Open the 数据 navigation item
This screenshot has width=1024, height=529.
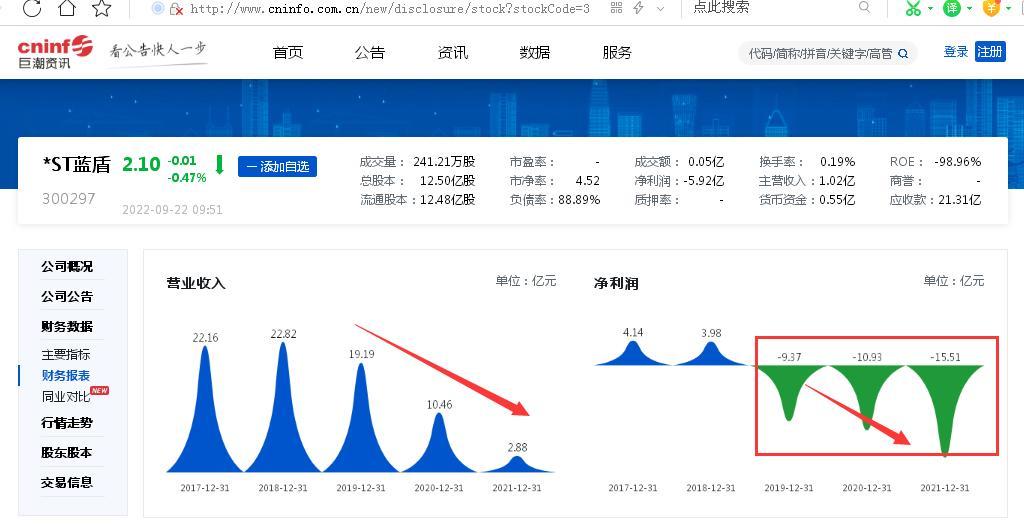535,53
